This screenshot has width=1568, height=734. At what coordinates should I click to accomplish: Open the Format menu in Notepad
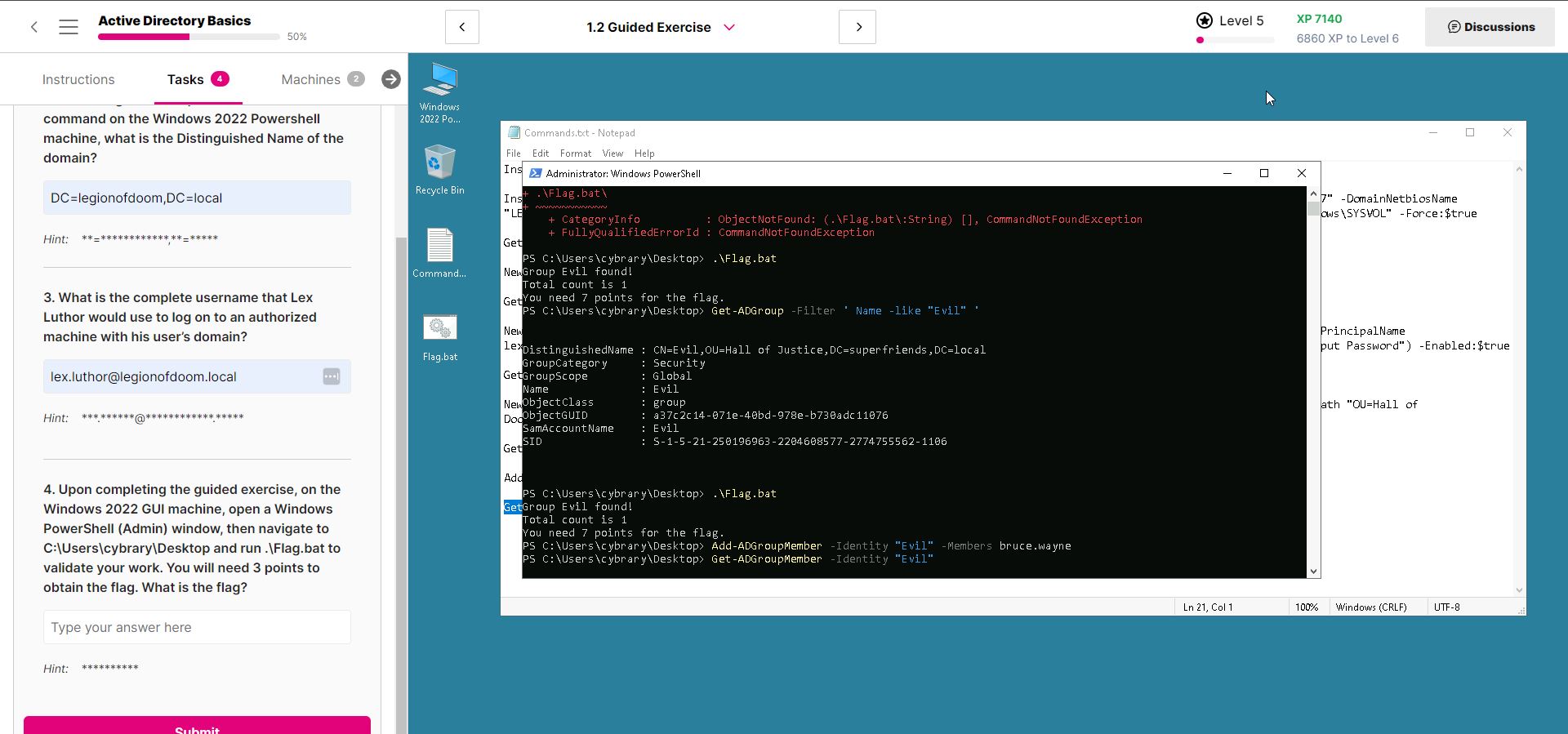pos(575,153)
